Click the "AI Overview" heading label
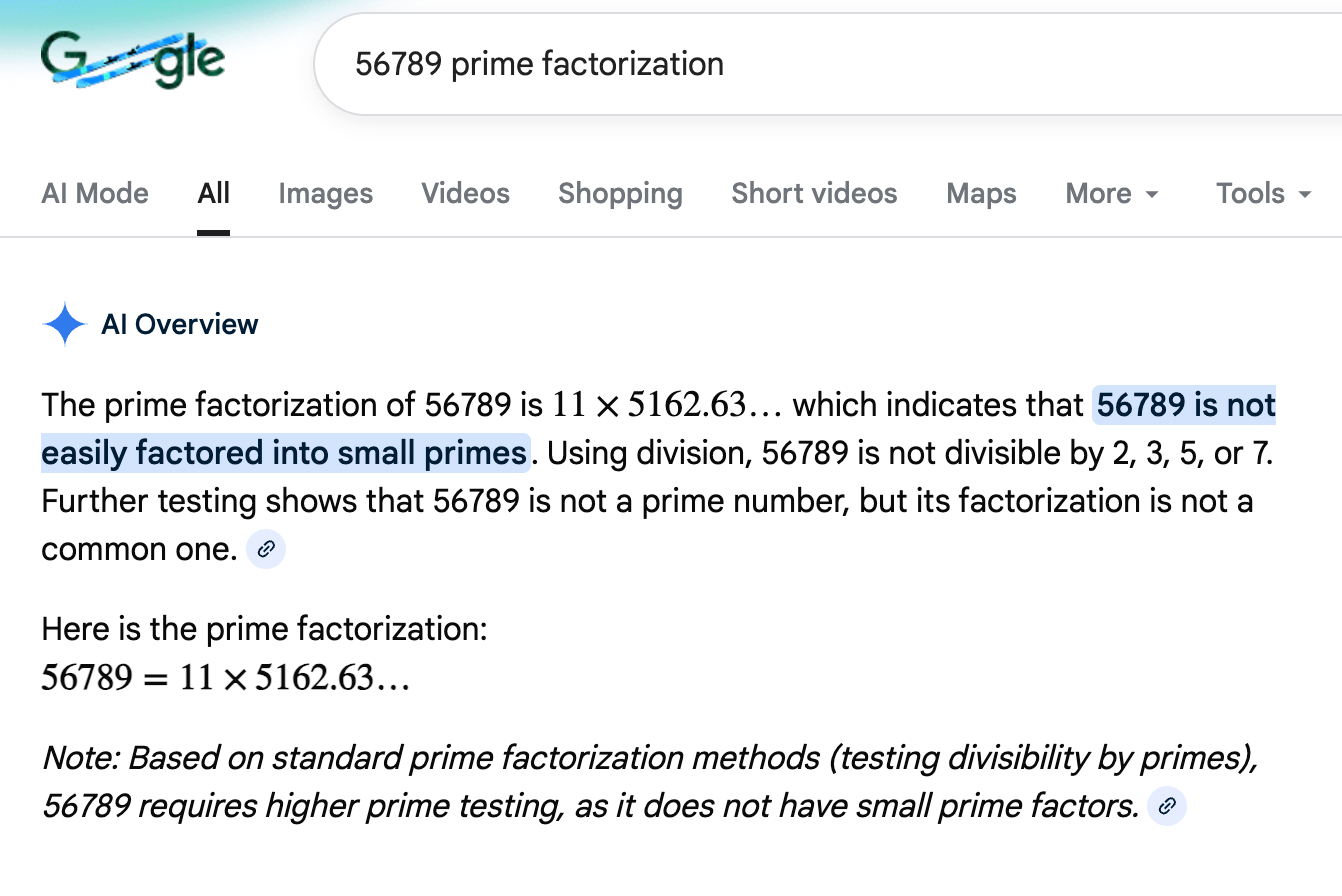Viewport: 1342px width, 896px height. point(180,324)
